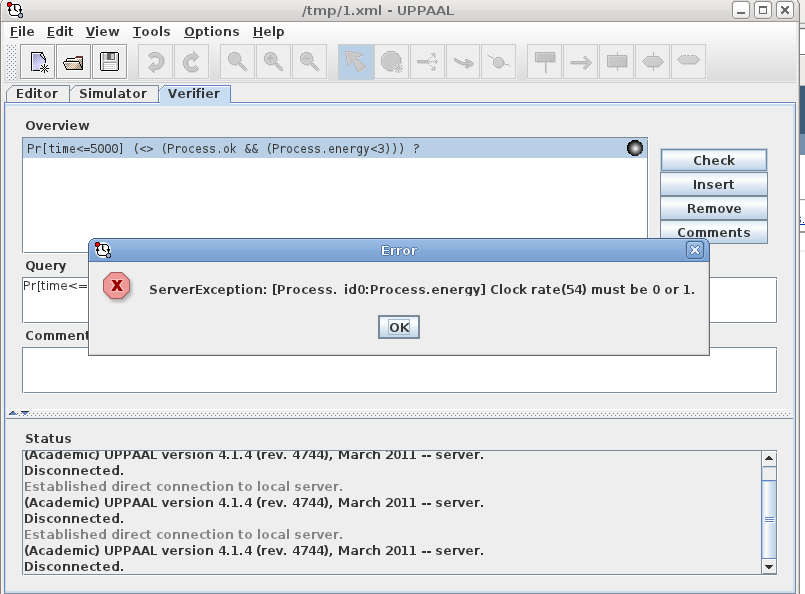Click the Insert button
Screen dimensions: 805x594
(x=714, y=184)
